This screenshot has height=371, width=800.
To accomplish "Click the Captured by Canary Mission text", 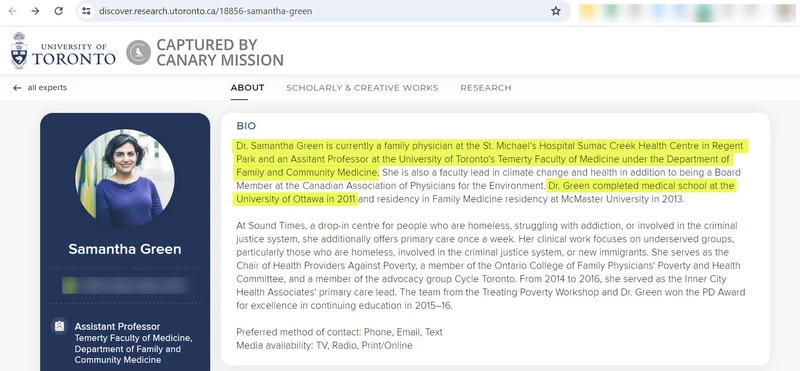I will click(220, 52).
